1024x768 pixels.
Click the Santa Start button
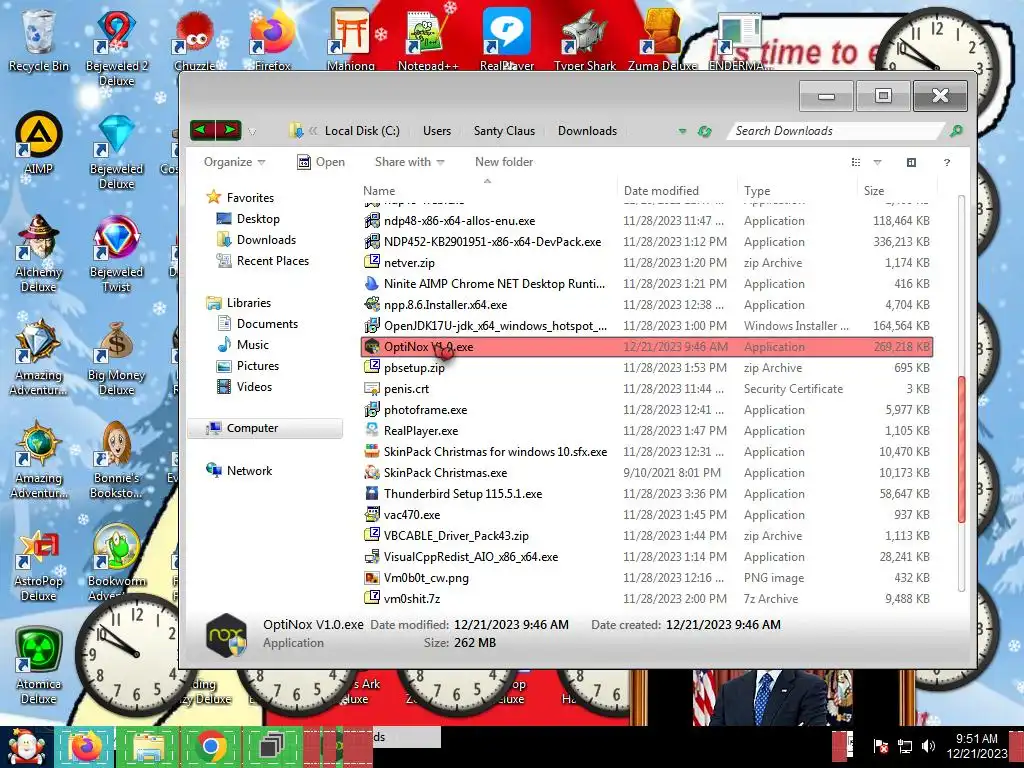27,747
